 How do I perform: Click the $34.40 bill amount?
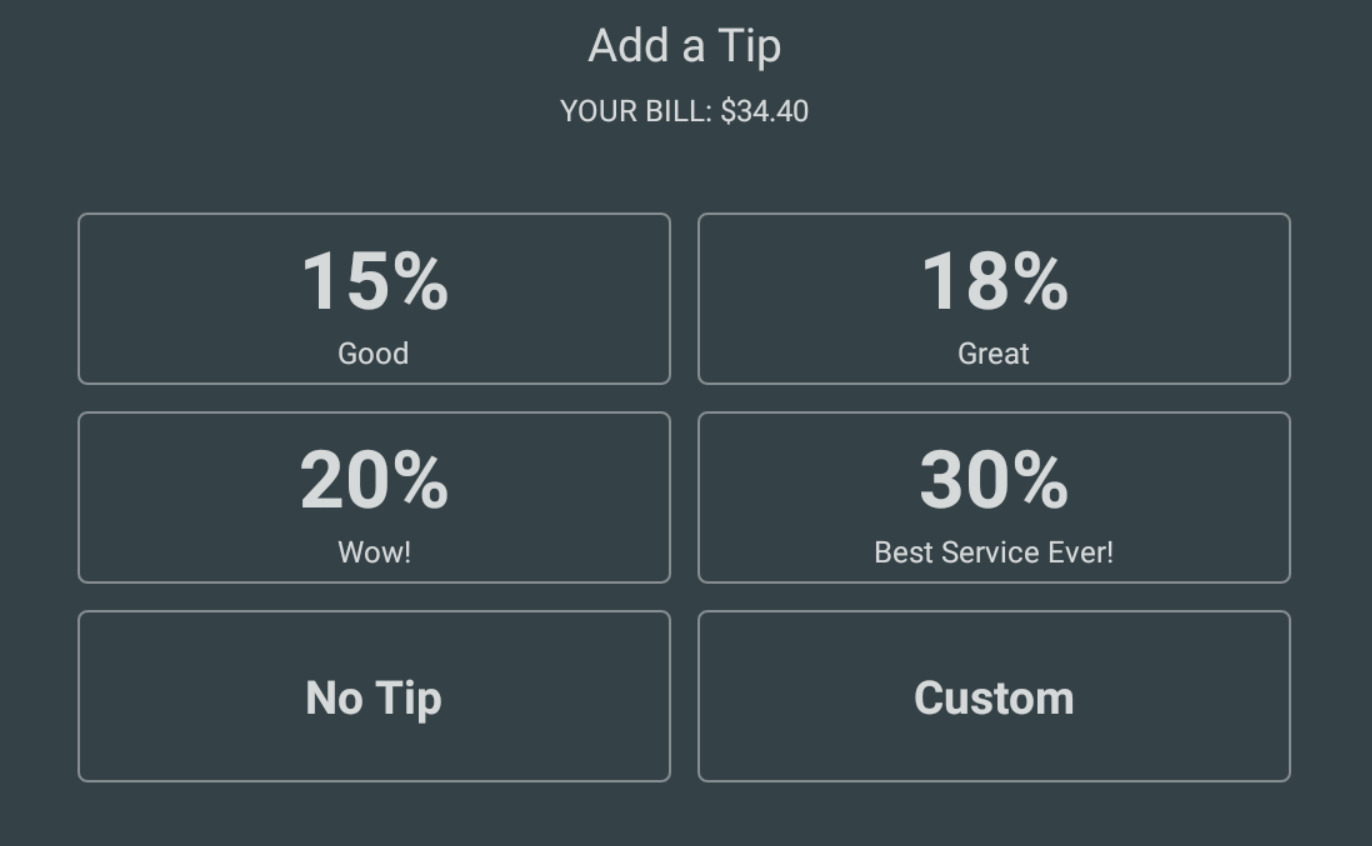[764, 111]
